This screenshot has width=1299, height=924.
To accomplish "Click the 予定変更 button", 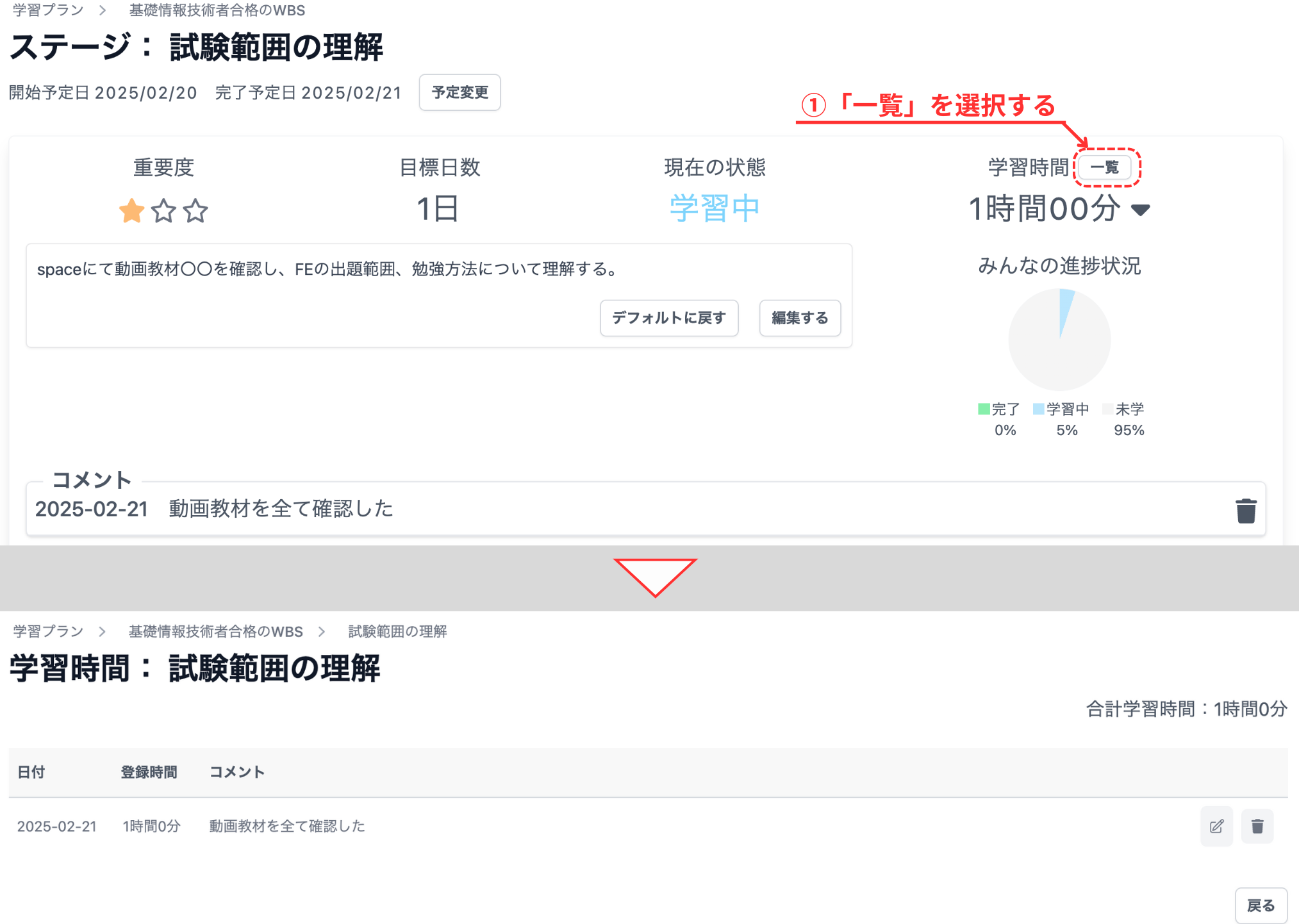I will click(459, 92).
